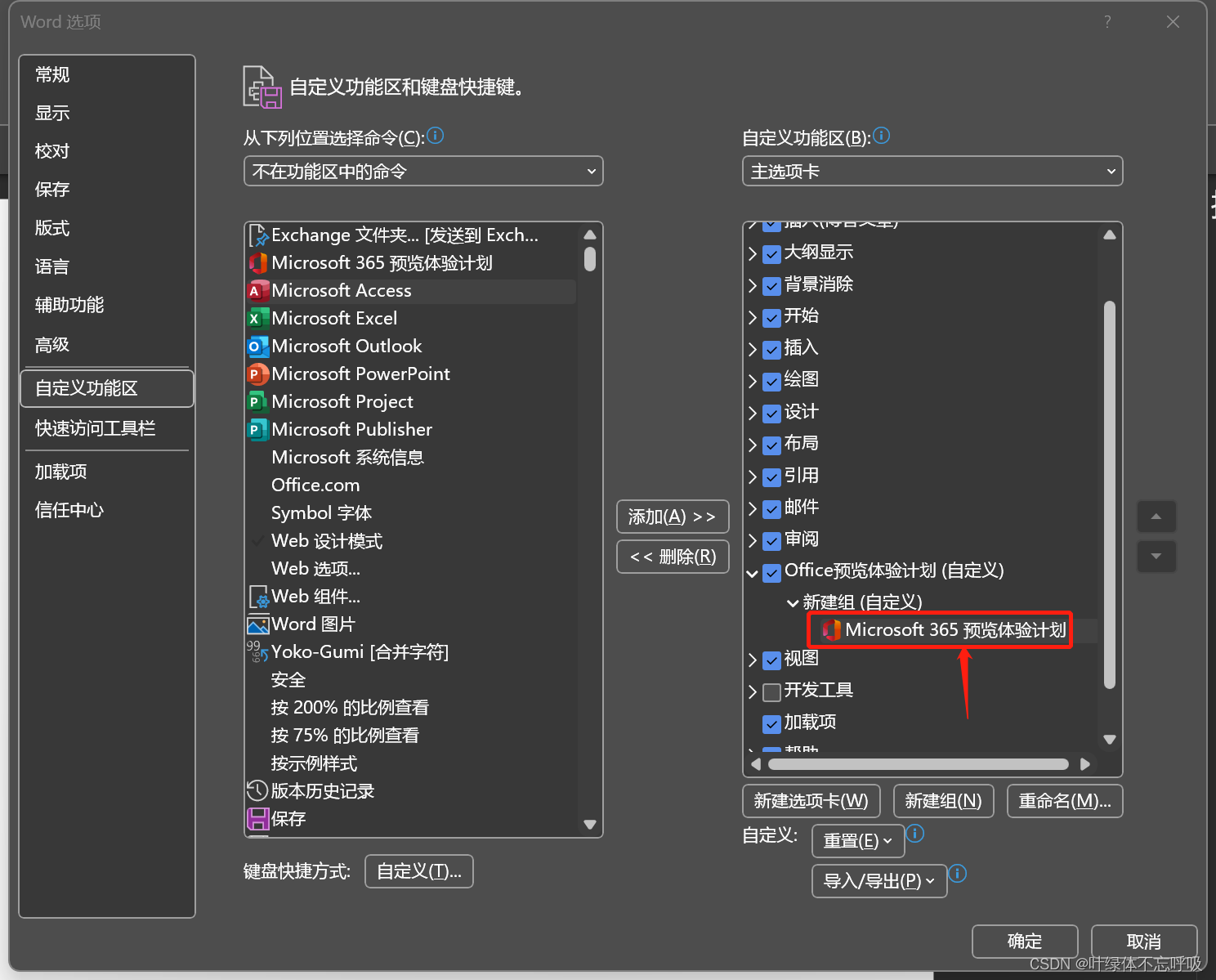Click the move up arrow button
The image size is (1216, 980).
click(x=1156, y=517)
